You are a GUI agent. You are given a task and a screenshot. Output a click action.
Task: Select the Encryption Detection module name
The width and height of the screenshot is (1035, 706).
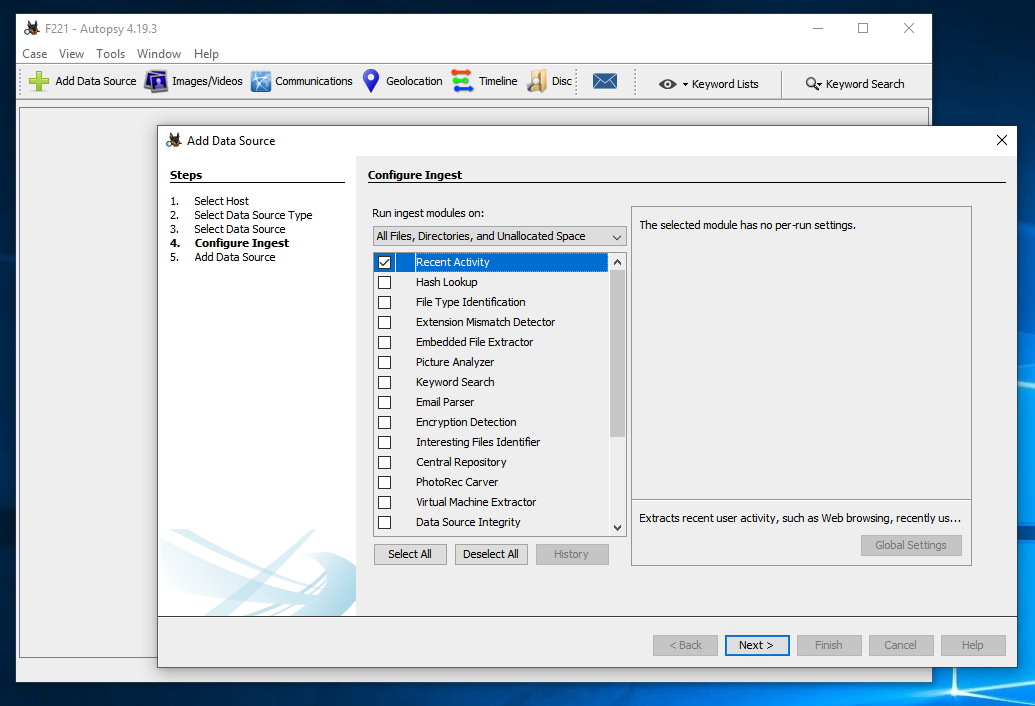click(466, 422)
